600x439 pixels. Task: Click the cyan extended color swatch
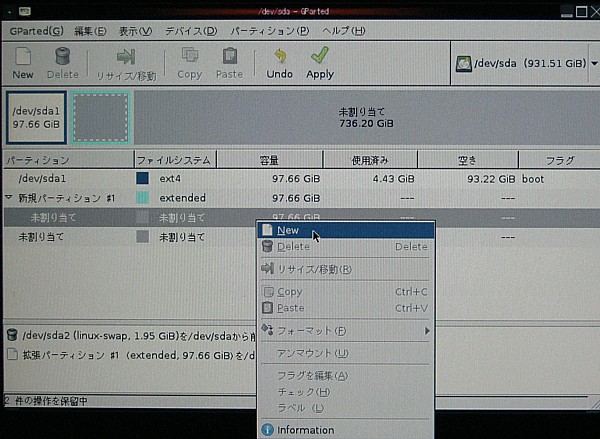(x=142, y=198)
